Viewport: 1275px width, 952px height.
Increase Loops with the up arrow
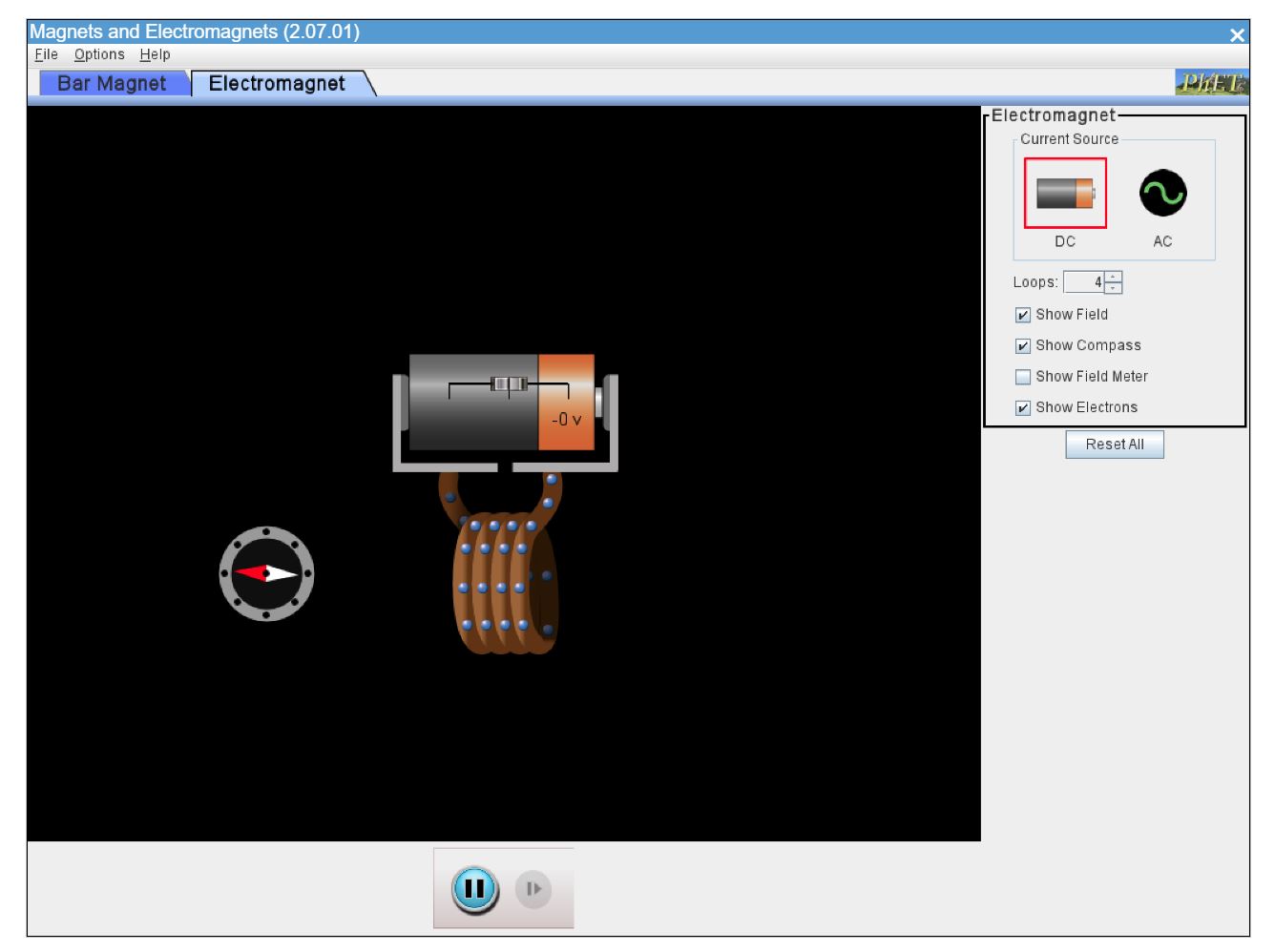click(x=1114, y=277)
